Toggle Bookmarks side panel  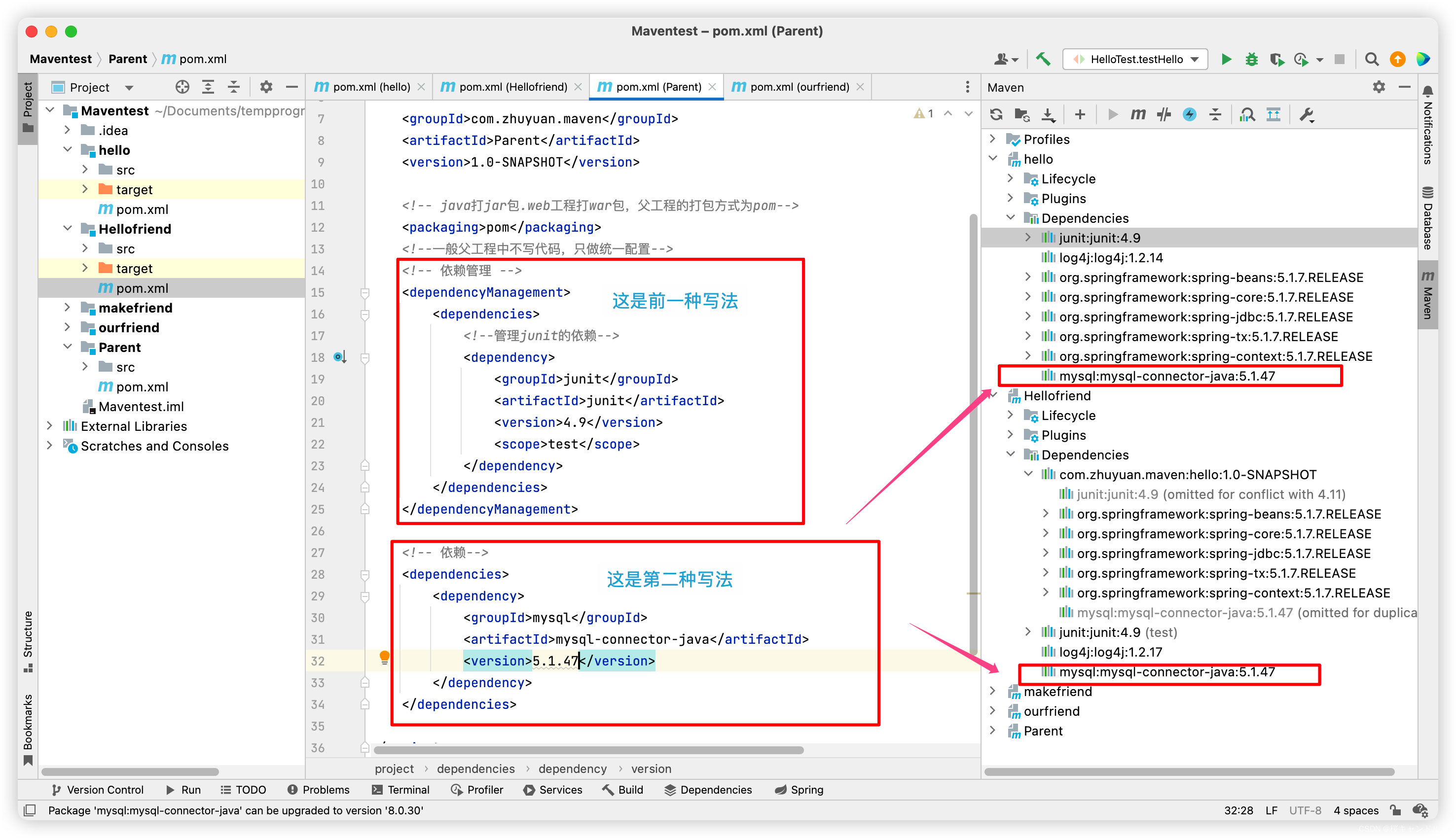click(28, 730)
